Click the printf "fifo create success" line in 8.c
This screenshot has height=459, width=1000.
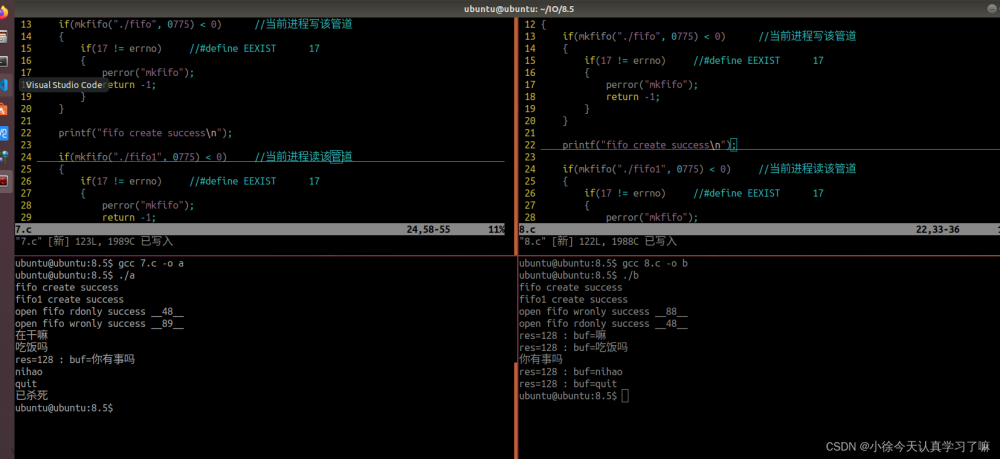(x=649, y=145)
